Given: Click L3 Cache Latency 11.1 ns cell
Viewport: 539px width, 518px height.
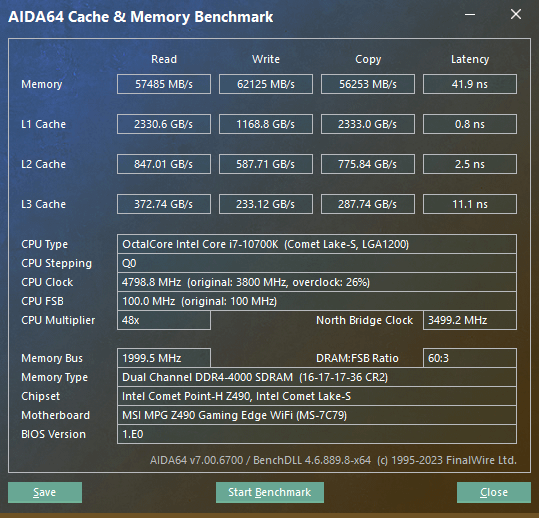Looking at the screenshot, I should coord(470,204).
